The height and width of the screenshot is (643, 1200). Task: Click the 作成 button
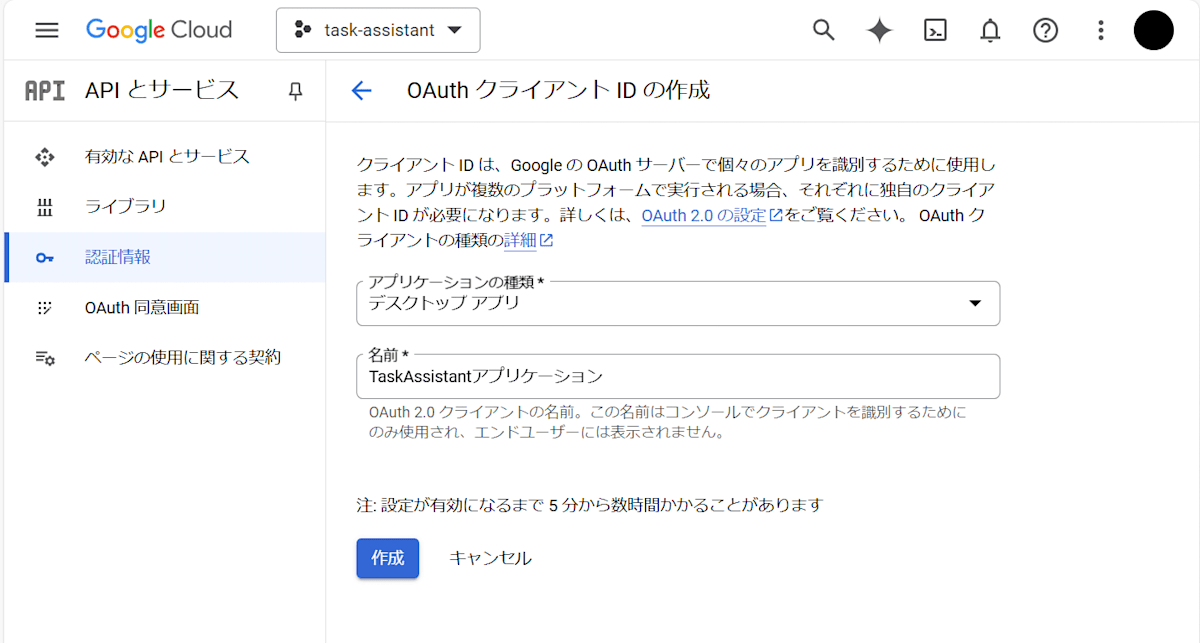click(x=388, y=558)
